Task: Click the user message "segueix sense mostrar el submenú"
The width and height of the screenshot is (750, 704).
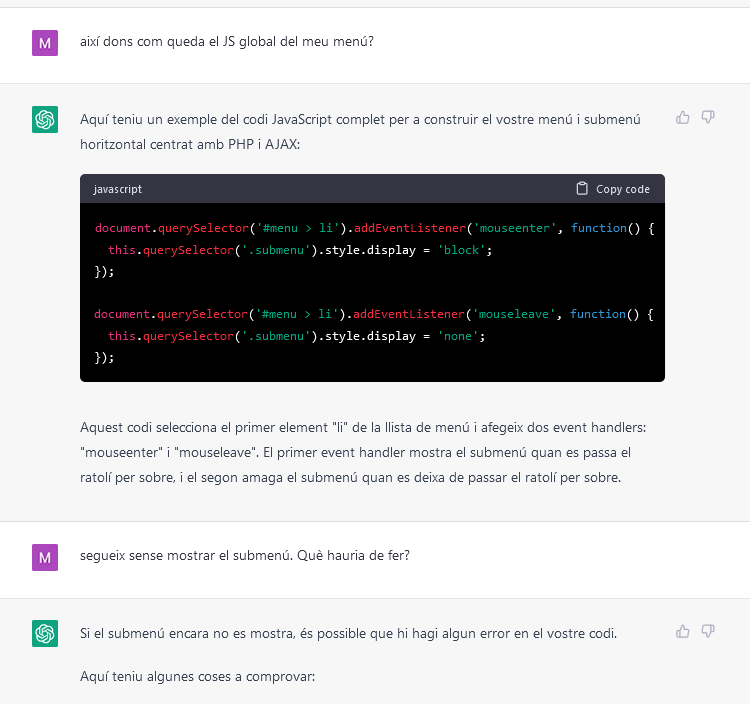Action: pyautogui.click(x=244, y=556)
